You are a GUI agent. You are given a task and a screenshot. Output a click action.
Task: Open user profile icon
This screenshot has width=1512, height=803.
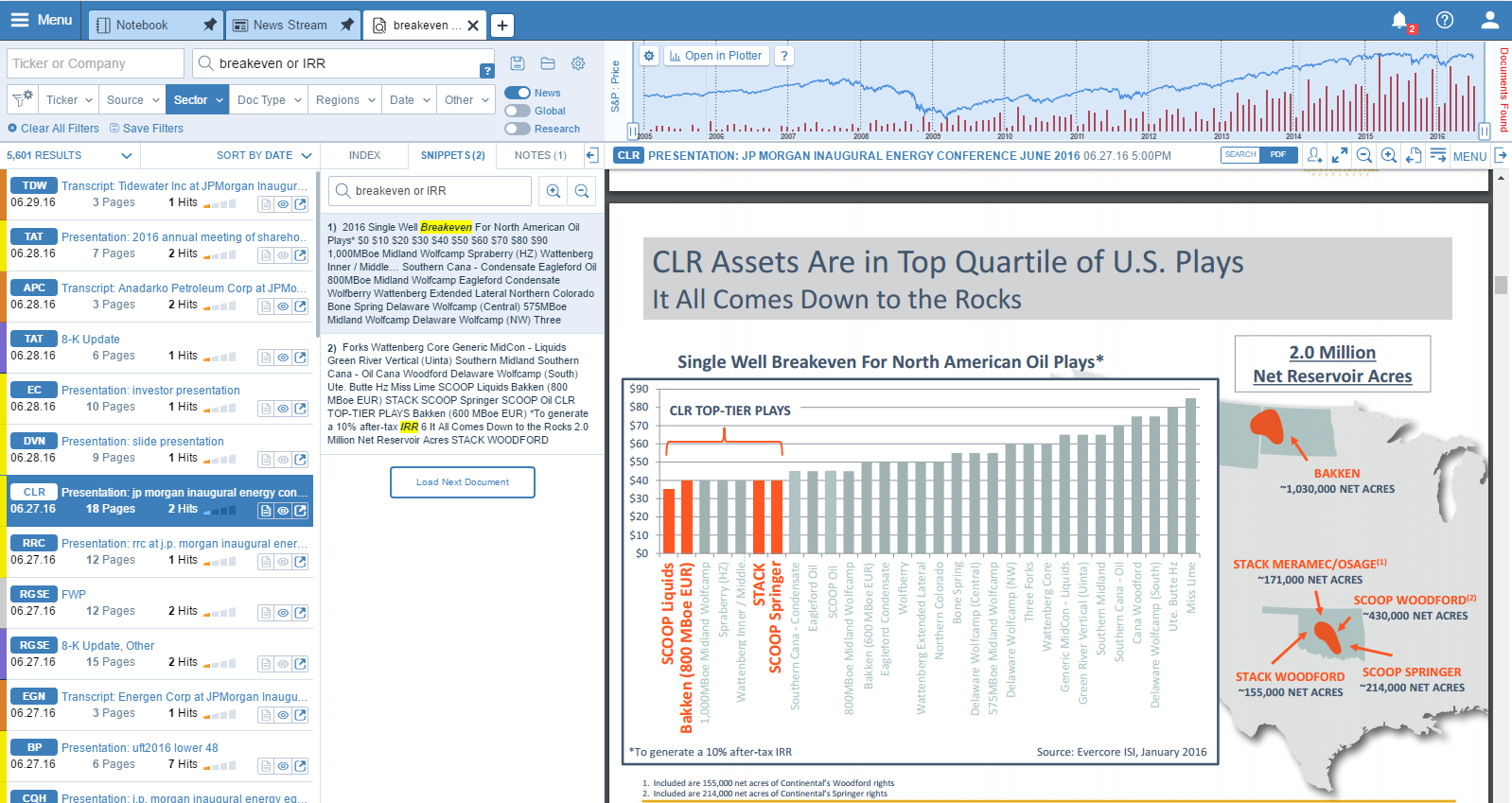[1489, 20]
